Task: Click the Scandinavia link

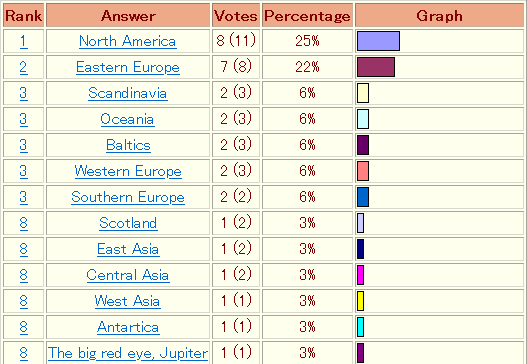Action: pos(128,93)
